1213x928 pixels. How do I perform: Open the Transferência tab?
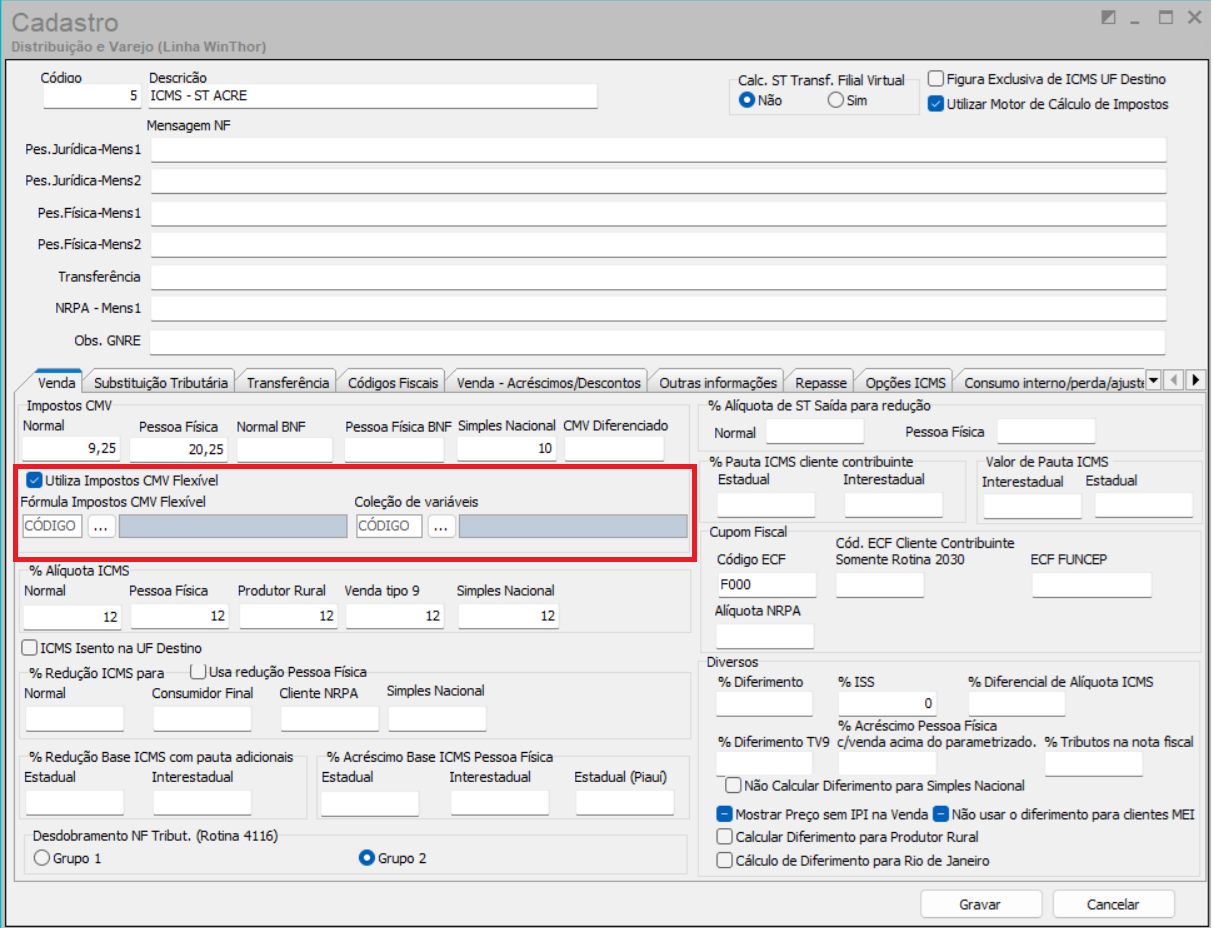pos(288,382)
